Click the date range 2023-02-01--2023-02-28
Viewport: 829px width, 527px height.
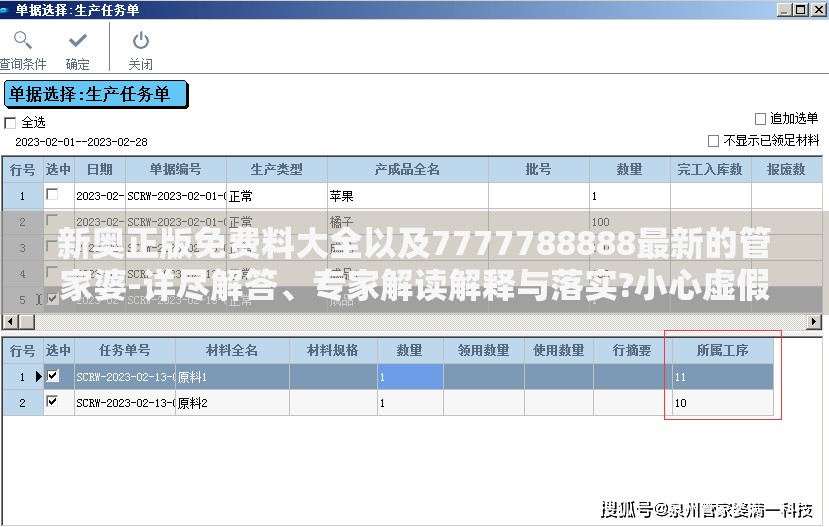pyautogui.click(x=81, y=142)
